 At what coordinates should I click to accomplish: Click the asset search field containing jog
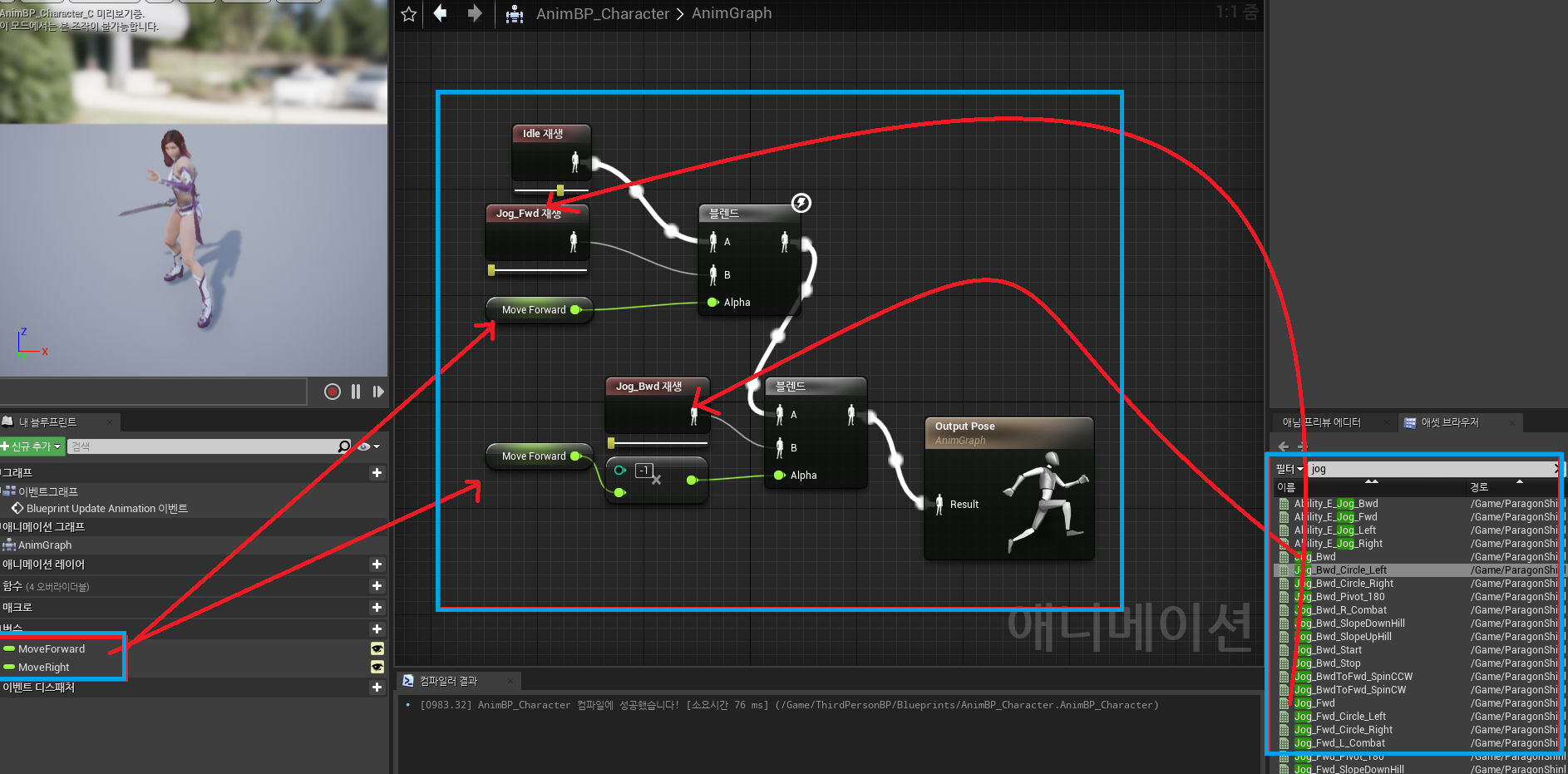(1430, 469)
